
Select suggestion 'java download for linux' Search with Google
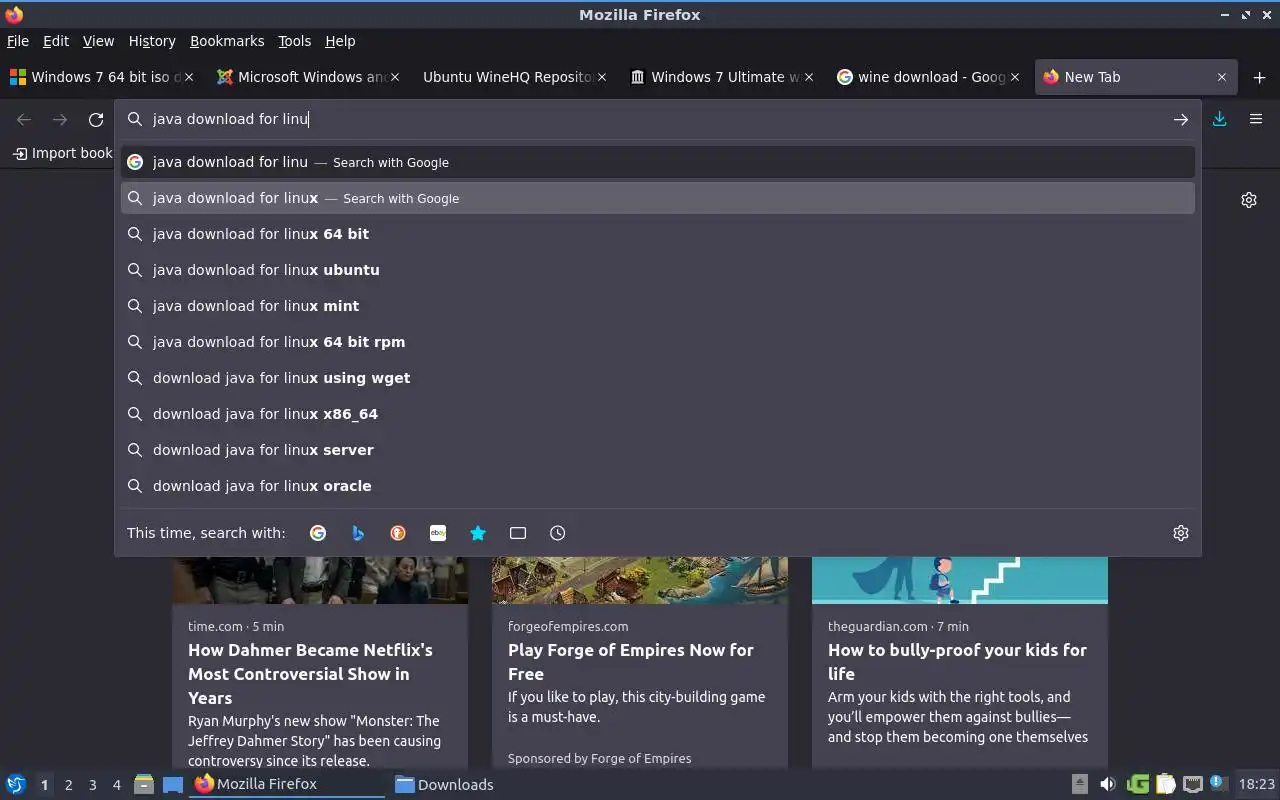tap(658, 198)
